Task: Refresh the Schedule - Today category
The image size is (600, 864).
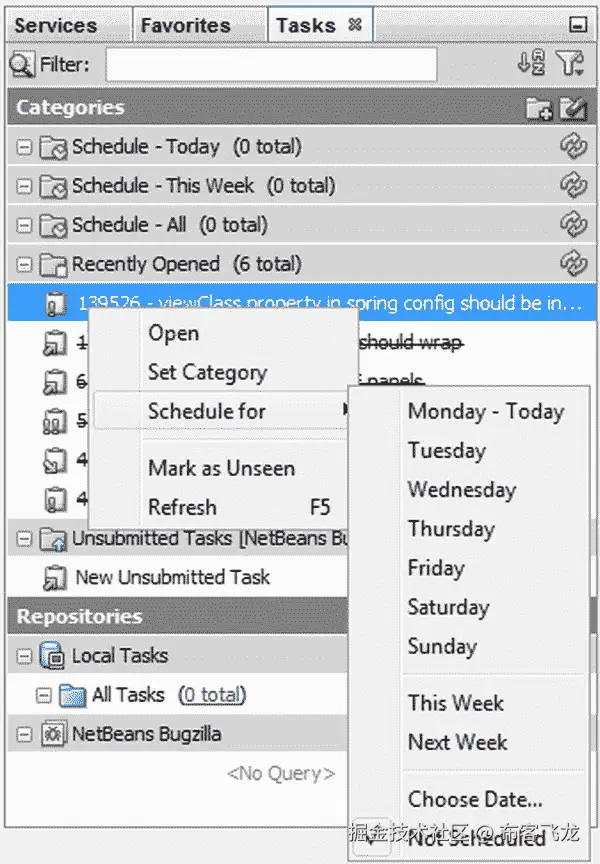Action: coord(574,147)
